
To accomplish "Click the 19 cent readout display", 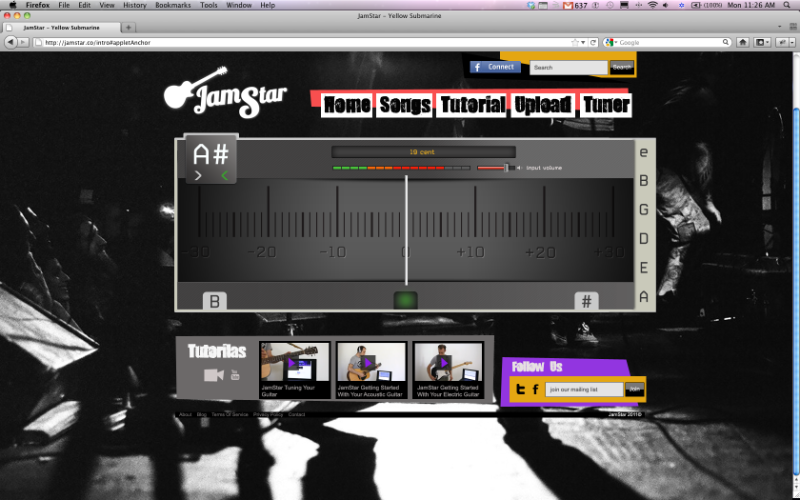I will click(x=423, y=152).
